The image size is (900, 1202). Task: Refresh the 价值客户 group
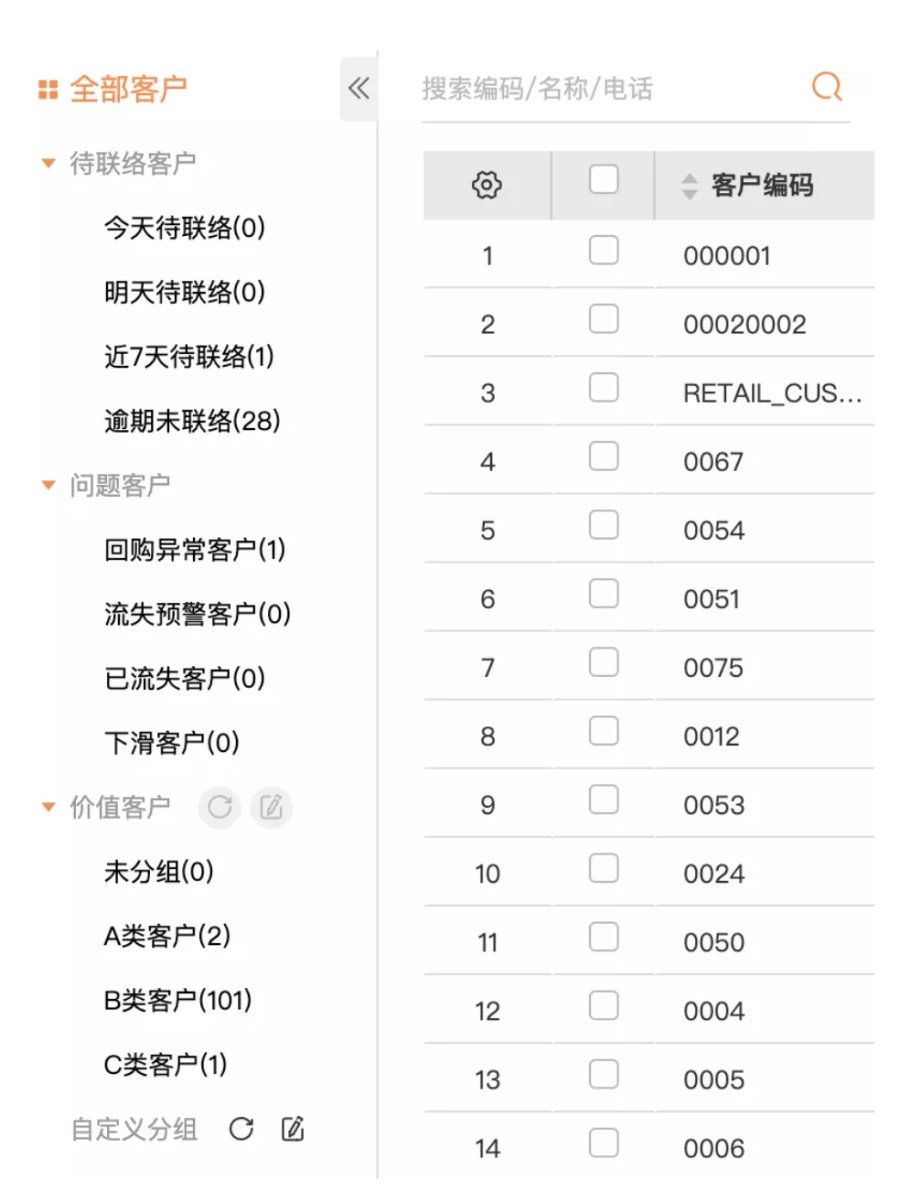[220, 808]
